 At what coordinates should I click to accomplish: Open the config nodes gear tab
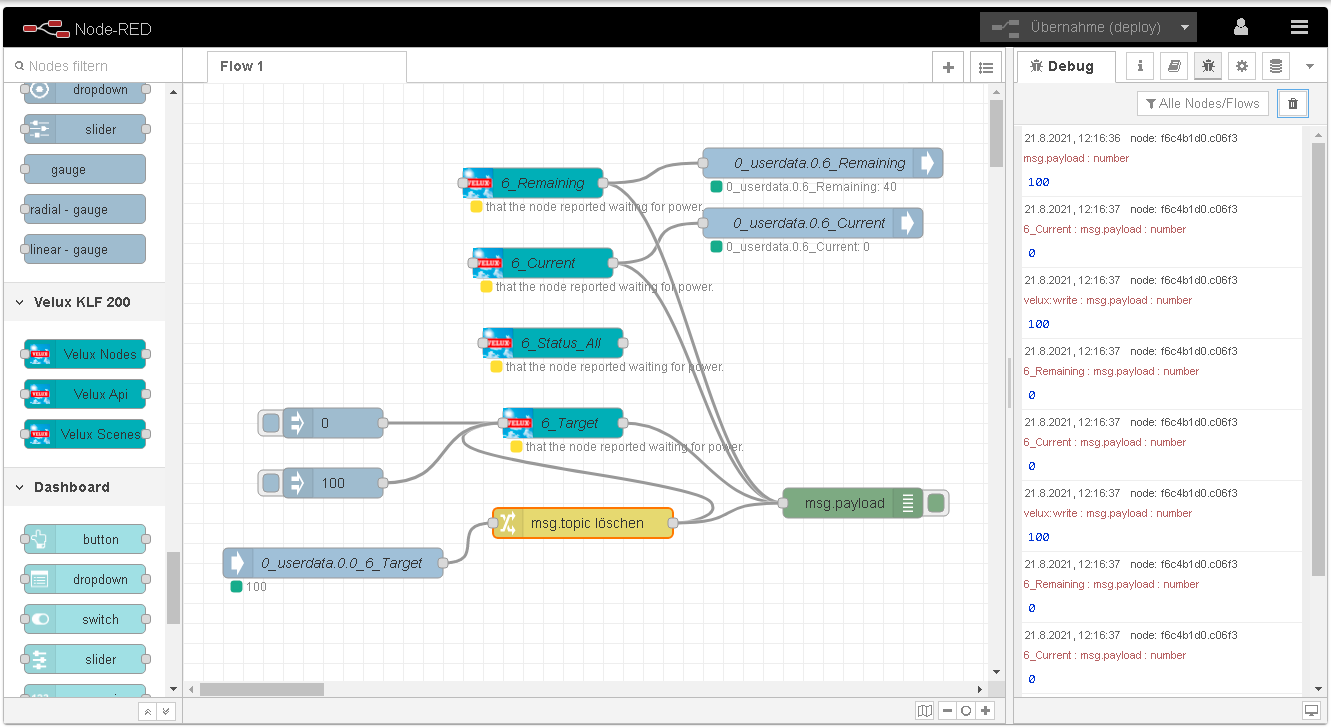[x=1242, y=66]
